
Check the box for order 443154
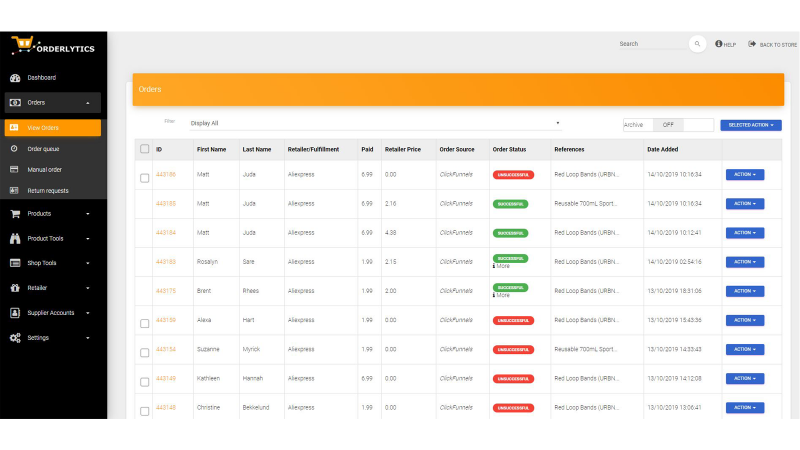coord(144,353)
